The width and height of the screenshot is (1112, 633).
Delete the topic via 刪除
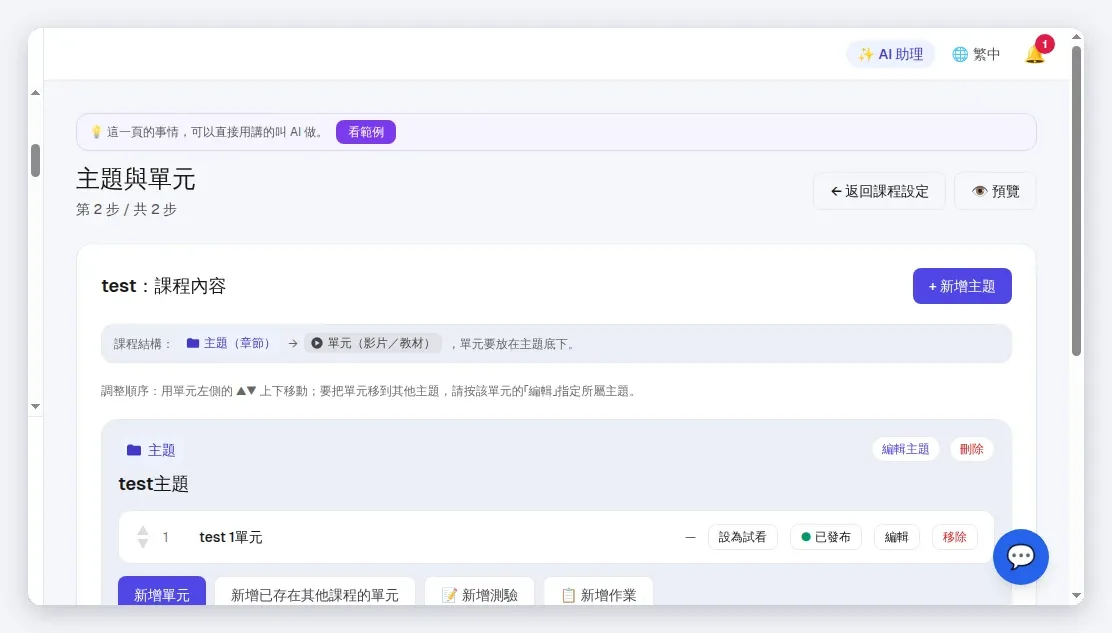[x=972, y=449]
